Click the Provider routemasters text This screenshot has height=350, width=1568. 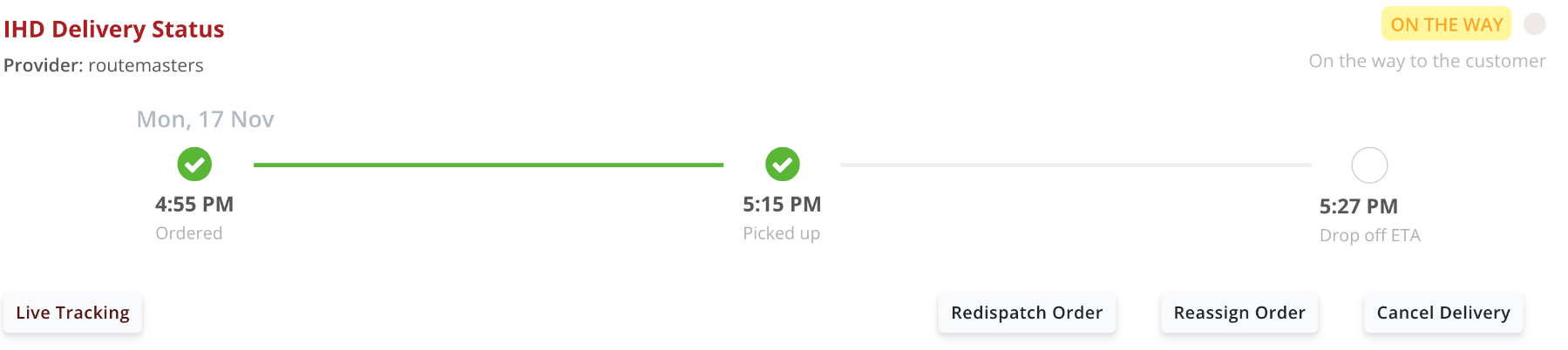coord(104,65)
